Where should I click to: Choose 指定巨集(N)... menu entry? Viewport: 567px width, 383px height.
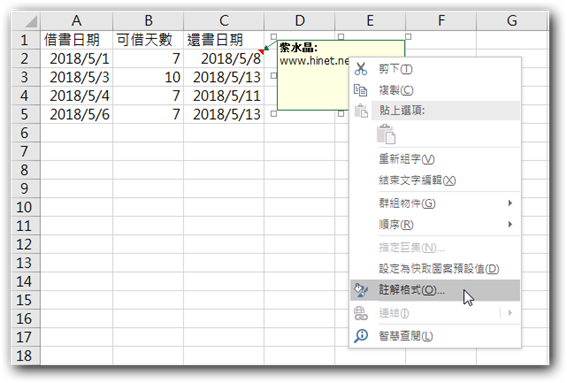pyautogui.click(x=435, y=247)
